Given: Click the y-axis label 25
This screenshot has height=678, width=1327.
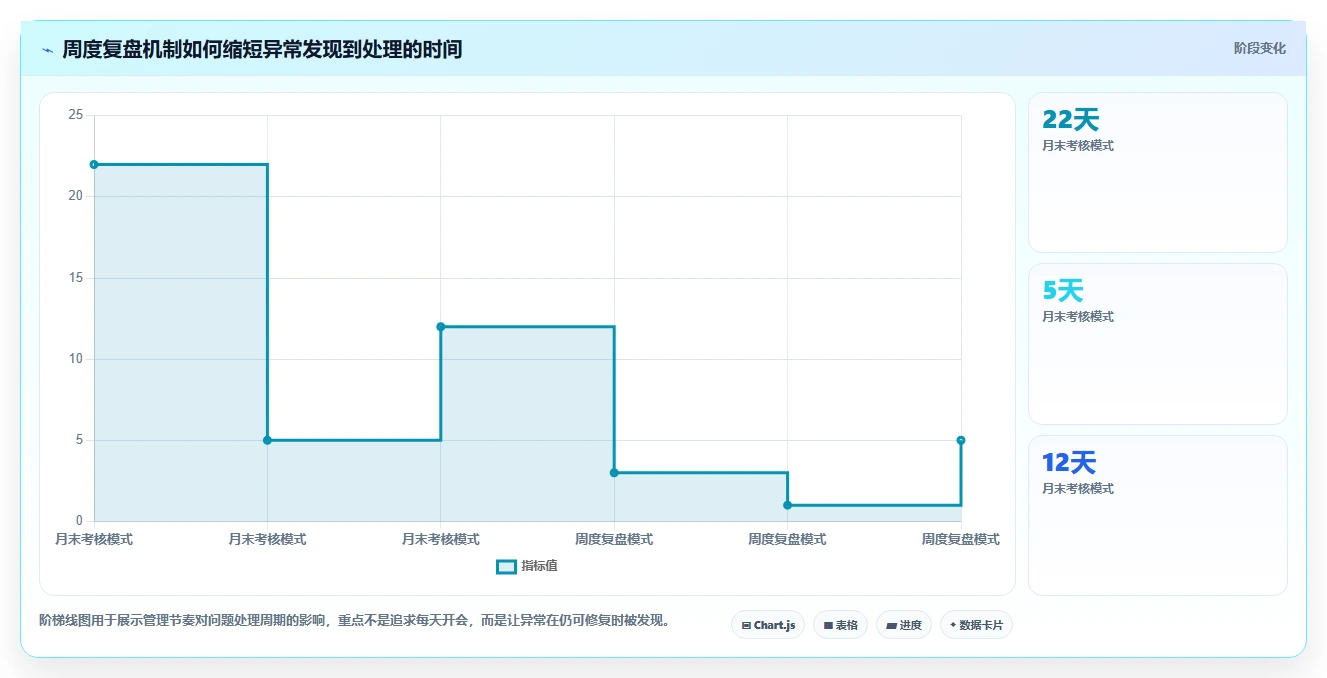Looking at the screenshot, I should pyautogui.click(x=75, y=115).
